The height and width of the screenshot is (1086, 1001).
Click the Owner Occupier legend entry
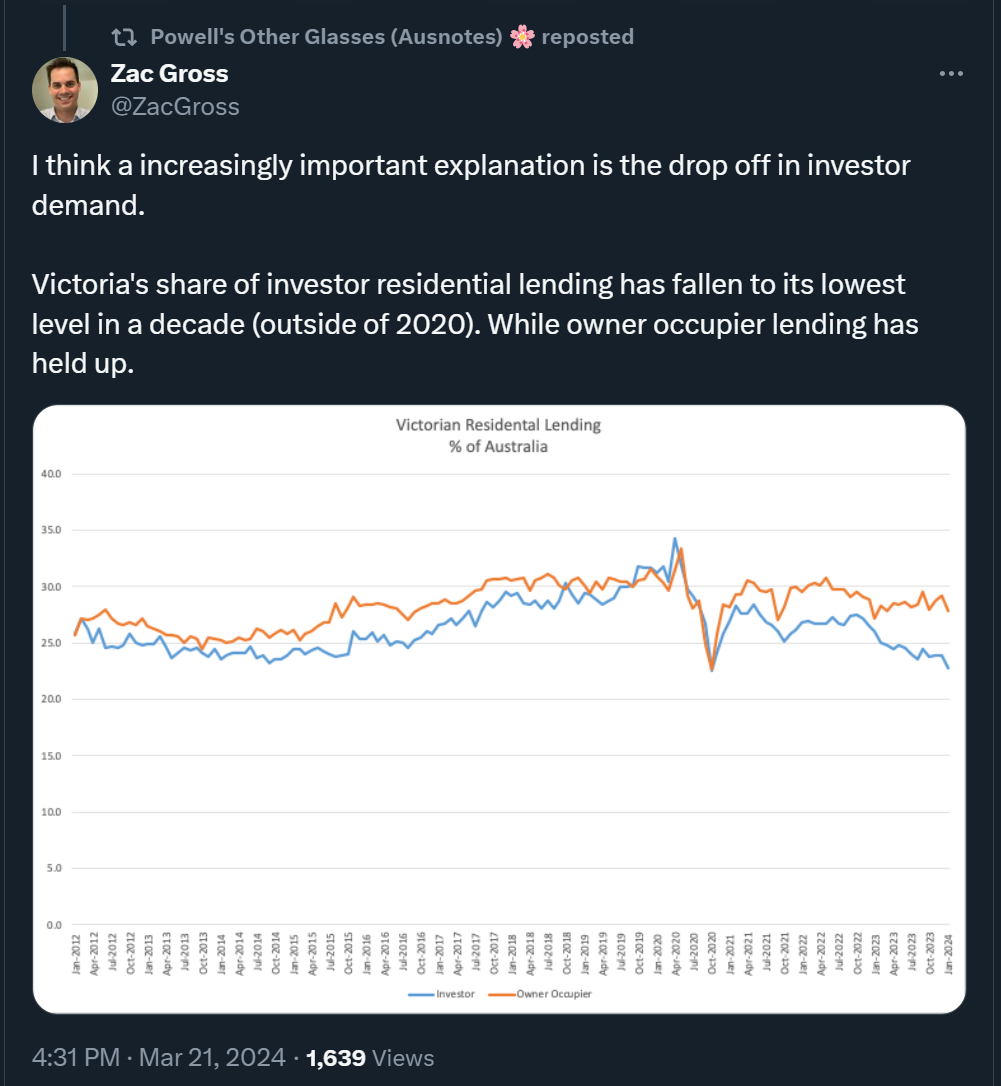coord(541,994)
